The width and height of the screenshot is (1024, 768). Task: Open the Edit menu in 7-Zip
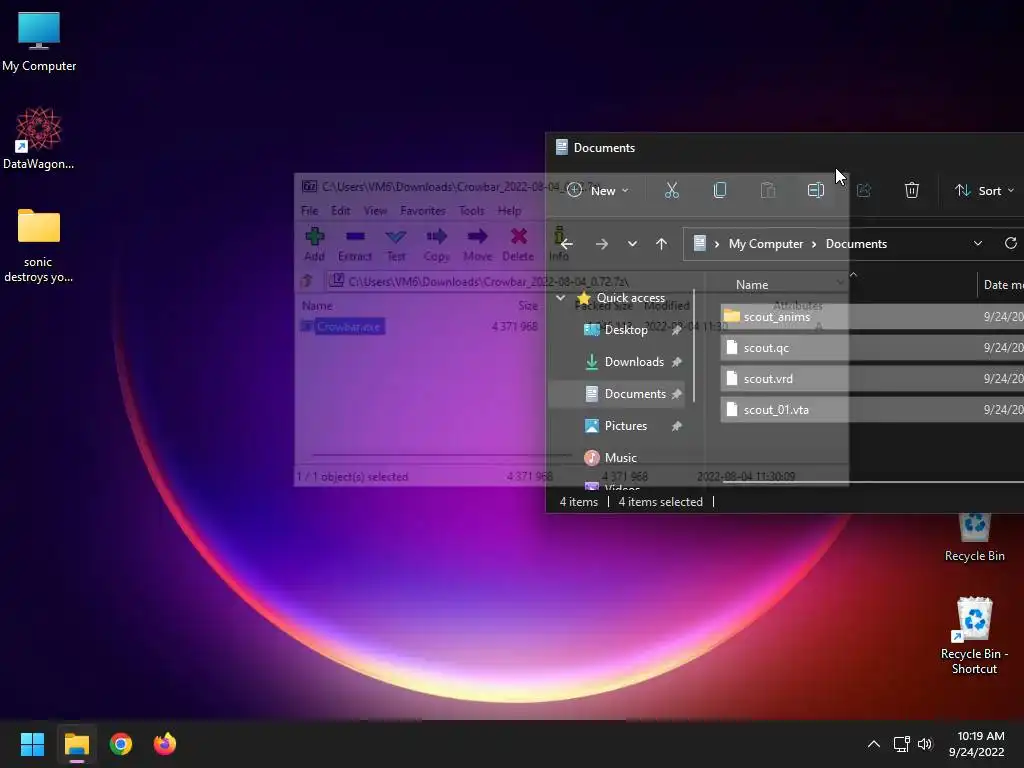click(340, 211)
